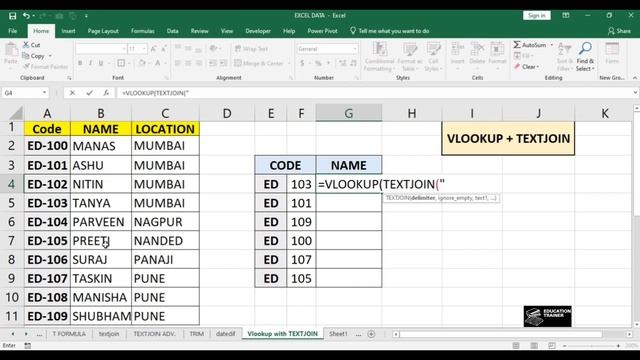
Task: Click the Fill Color bucket icon
Action: (x=142, y=63)
